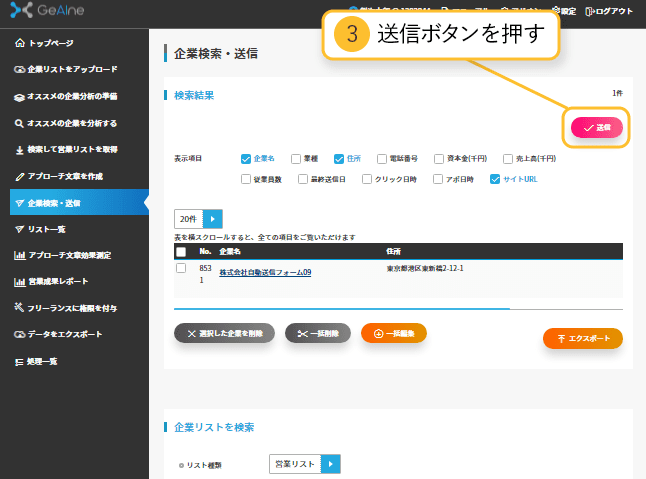This screenshot has height=479, width=646.
Task: Click the table horizontal scrollbar
Action: pyautogui.click(x=342, y=308)
